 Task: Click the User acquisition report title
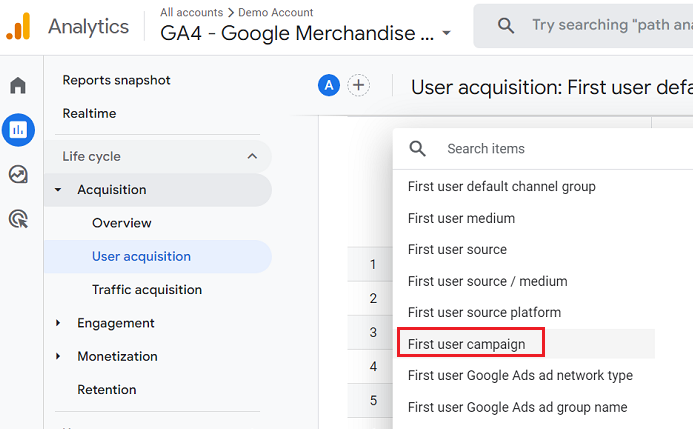tap(552, 87)
